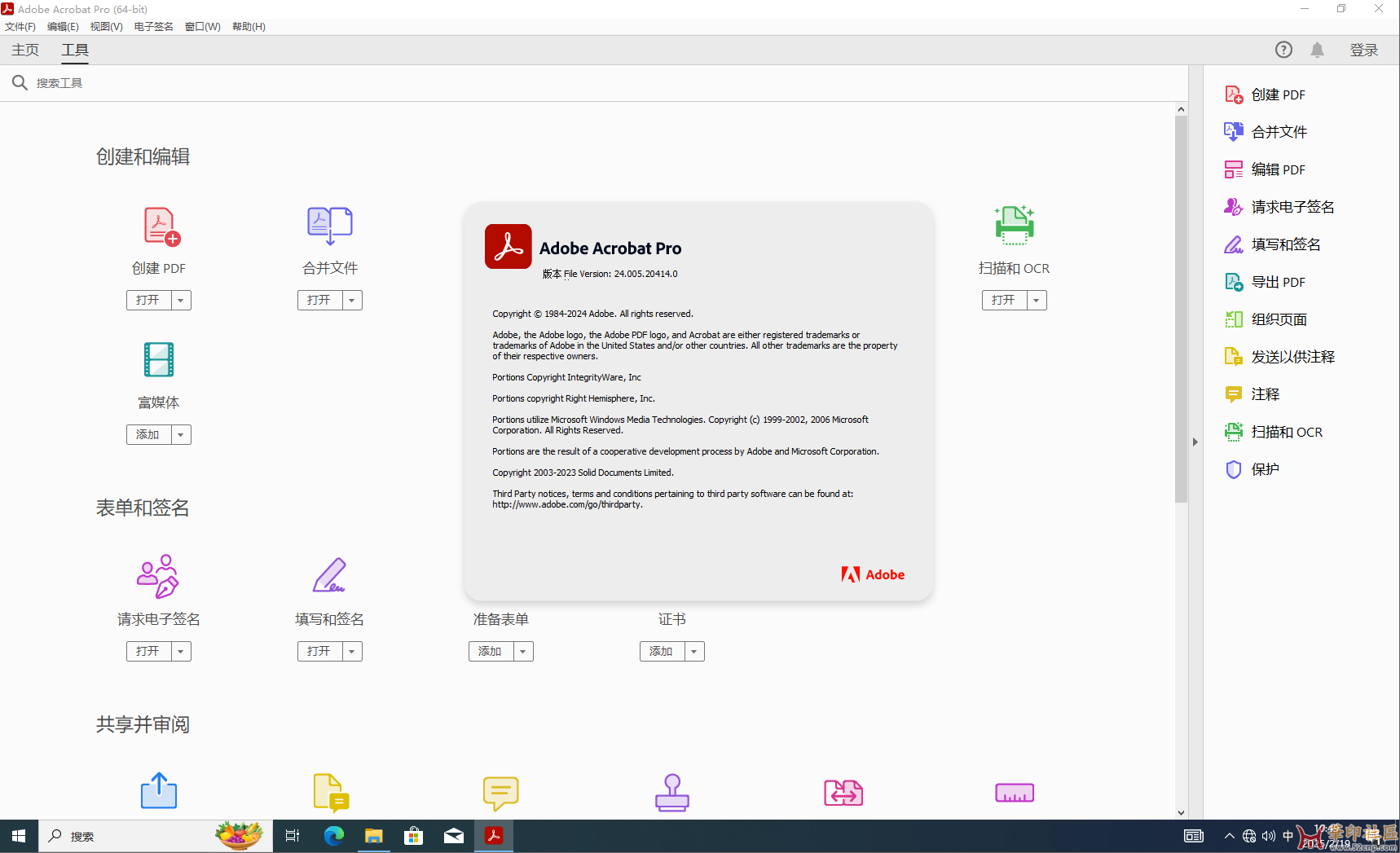The width and height of the screenshot is (1400, 853).
Task: Collapse the right tools pane arrow
Action: [1195, 442]
